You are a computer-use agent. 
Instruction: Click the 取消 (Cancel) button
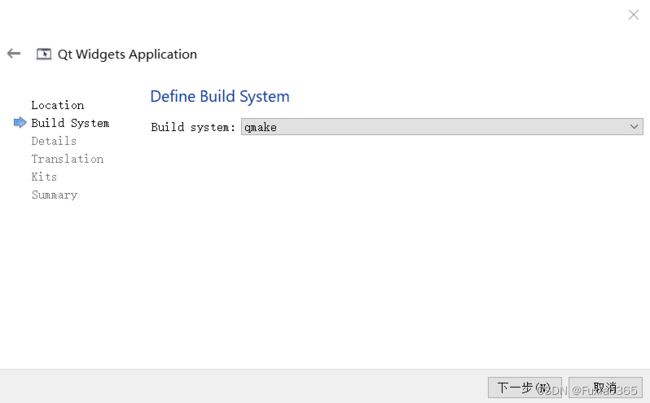tap(605, 388)
